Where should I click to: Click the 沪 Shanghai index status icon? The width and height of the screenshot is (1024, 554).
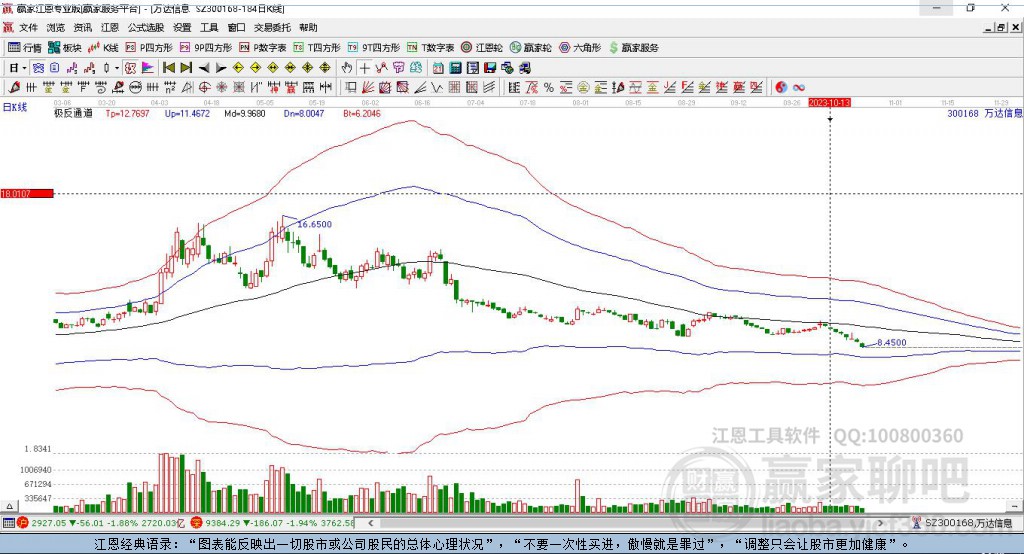tap(23, 523)
